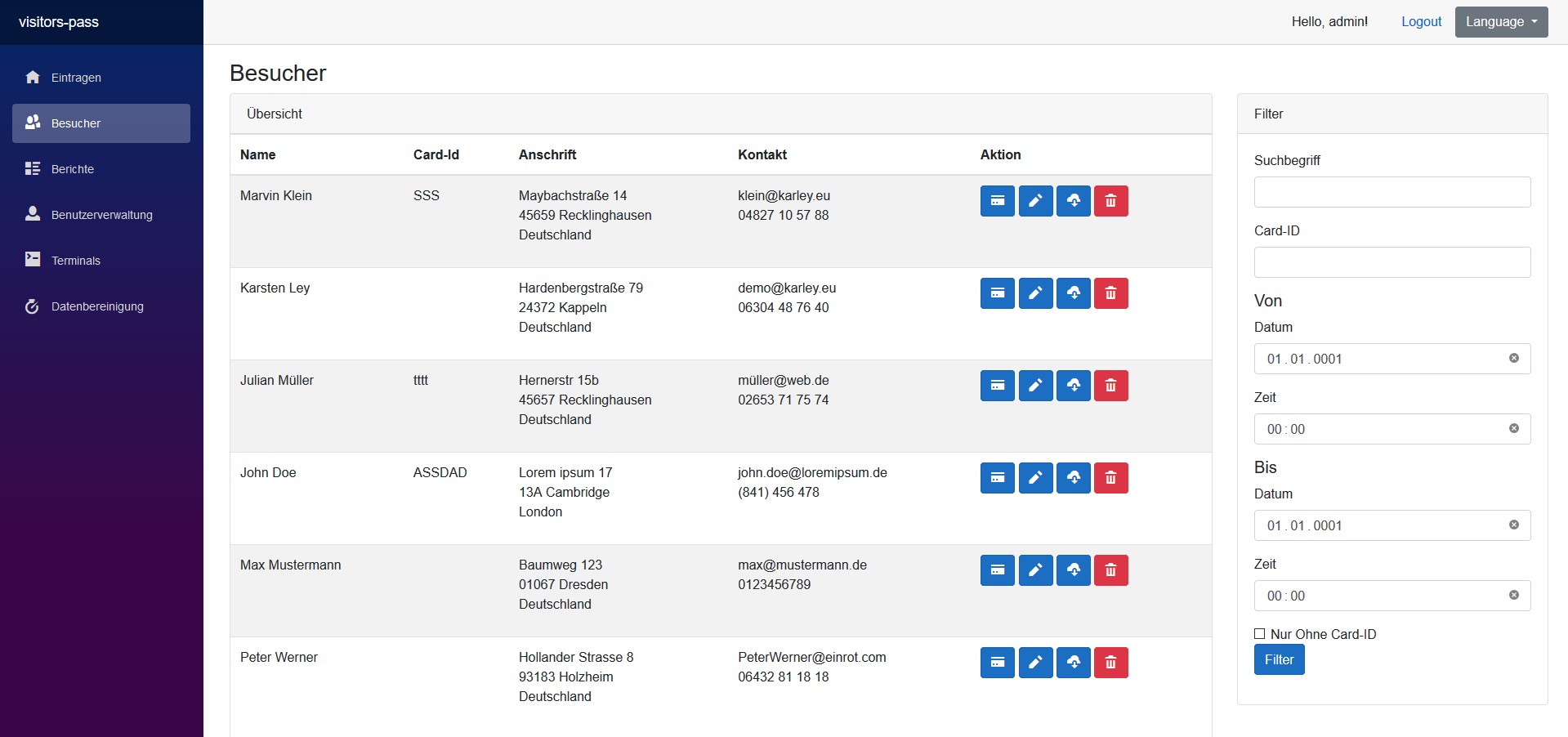Click upload cloud icon for Max Mustermann
The height and width of the screenshot is (737, 1568).
tap(1074, 570)
